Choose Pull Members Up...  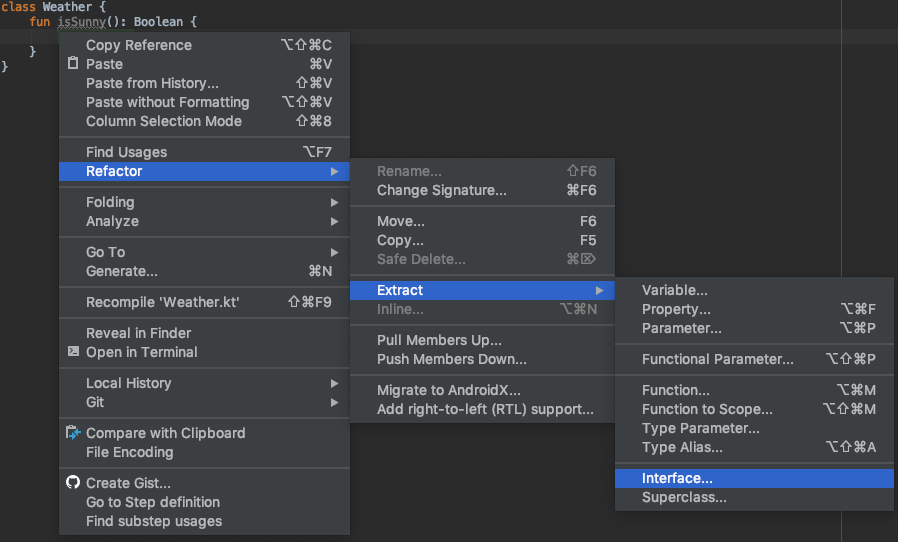pos(439,340)
